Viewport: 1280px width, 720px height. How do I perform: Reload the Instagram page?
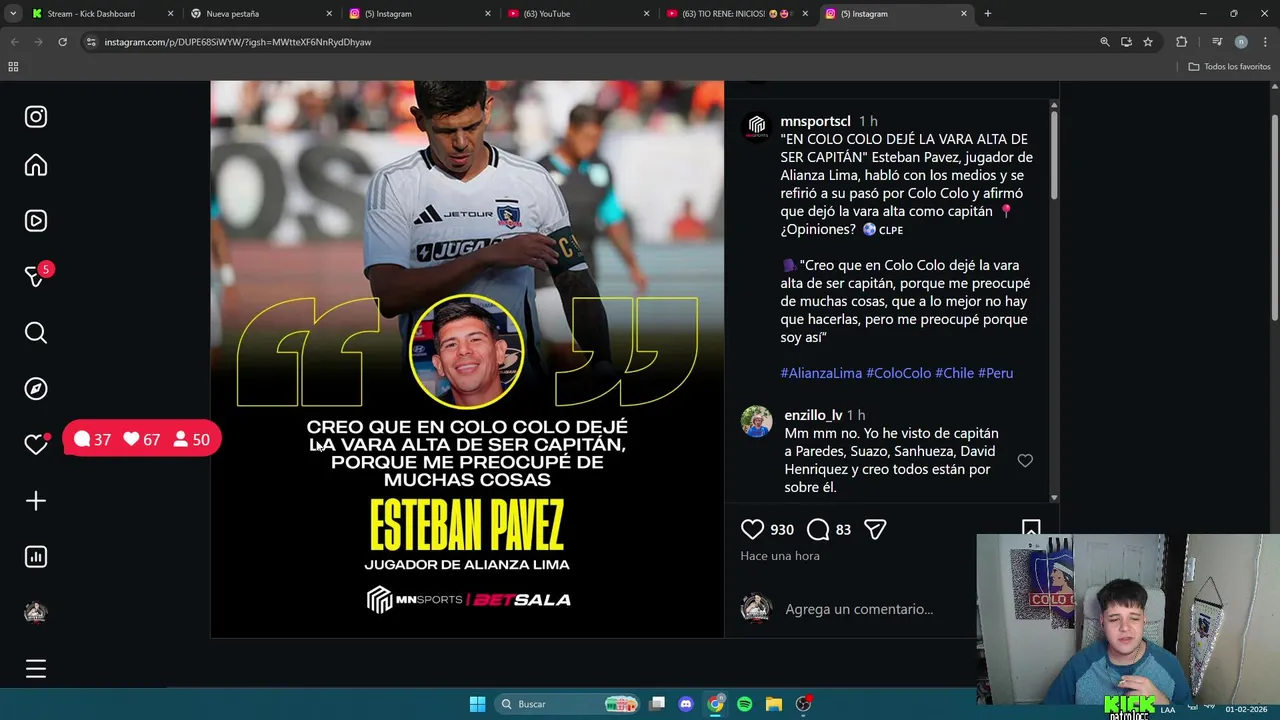pyautogui.click(x=62, y=42)
